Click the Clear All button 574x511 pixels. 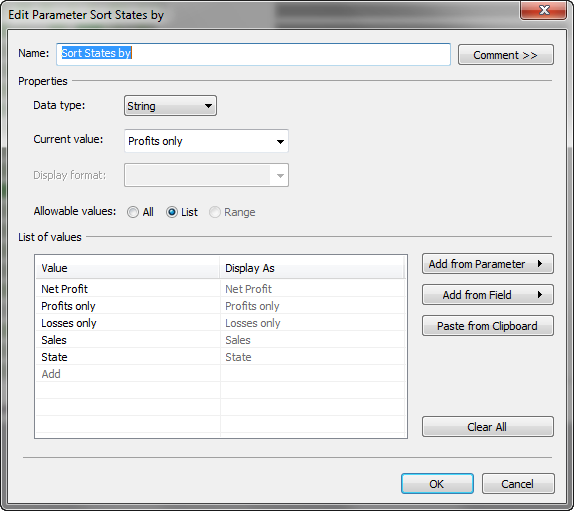coord(488,427)
